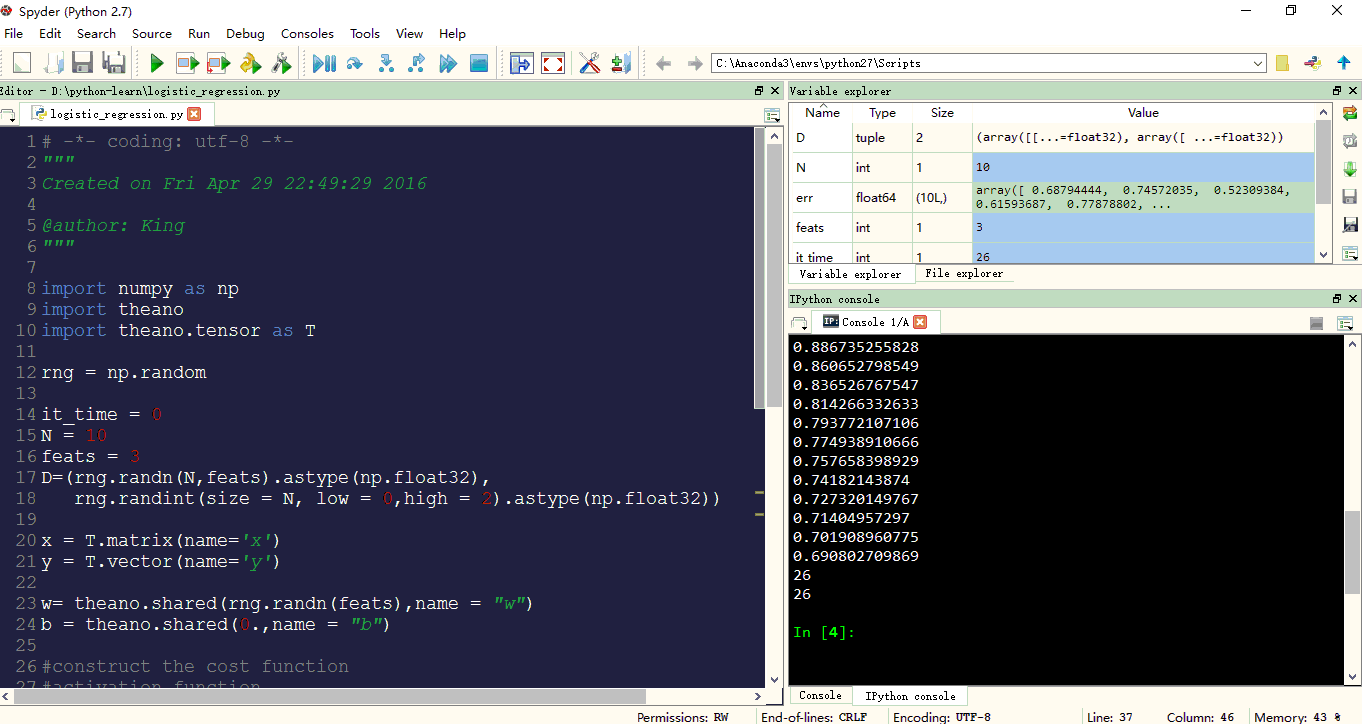Undock the Editor pane
The height and width of the screenshot is (724, 1362).
(759, 91)
